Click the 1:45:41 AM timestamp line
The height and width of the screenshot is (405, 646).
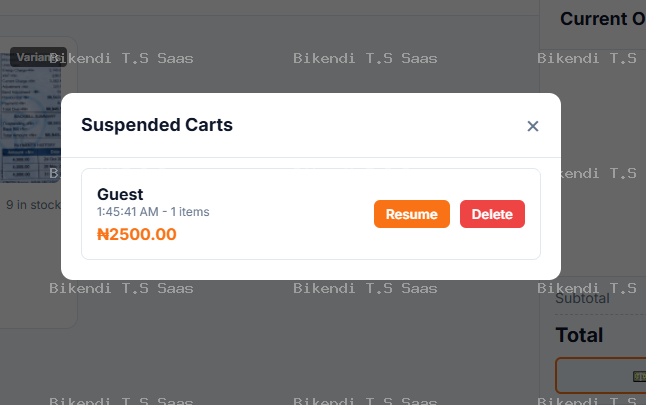153,212
